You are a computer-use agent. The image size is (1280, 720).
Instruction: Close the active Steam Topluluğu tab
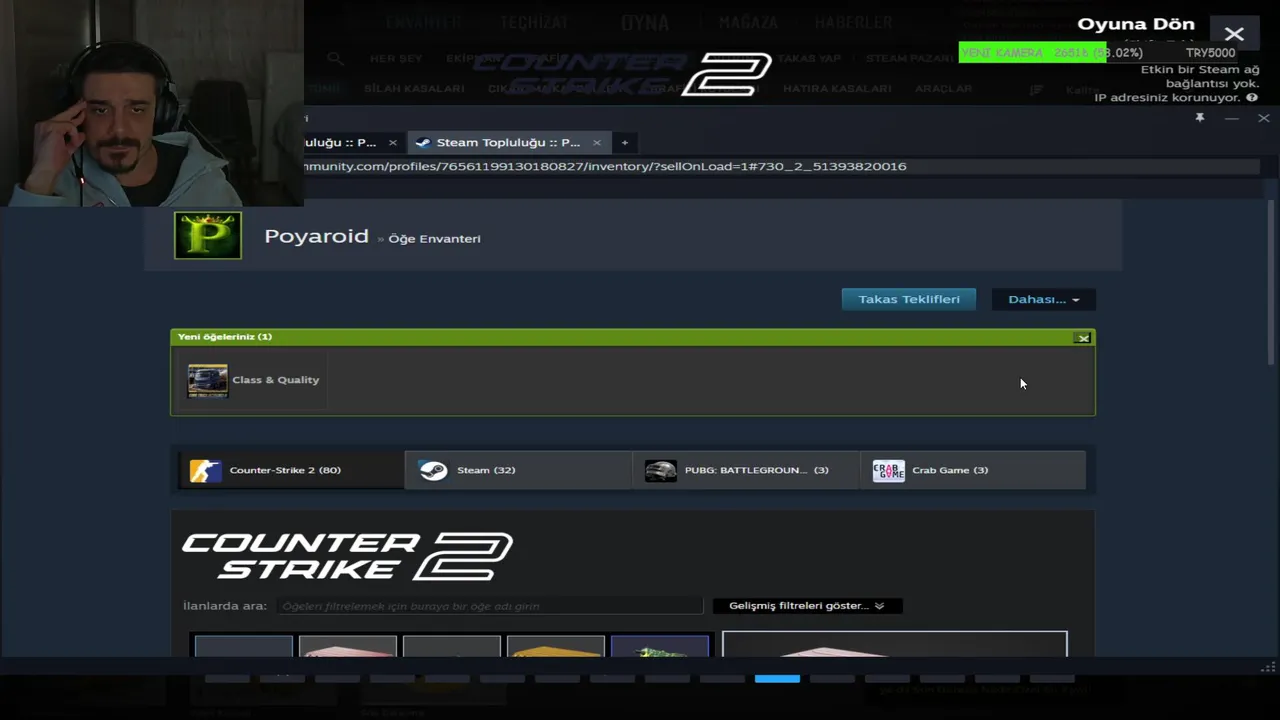click(x=597, y=143)
